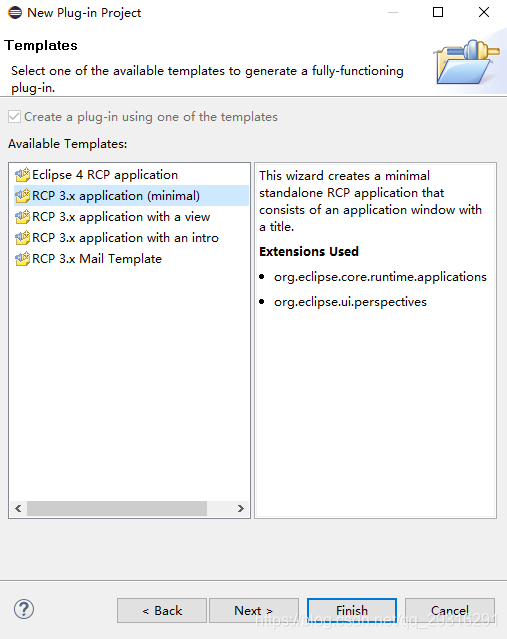Click Finish to create the project

click(x=352, y=610)
